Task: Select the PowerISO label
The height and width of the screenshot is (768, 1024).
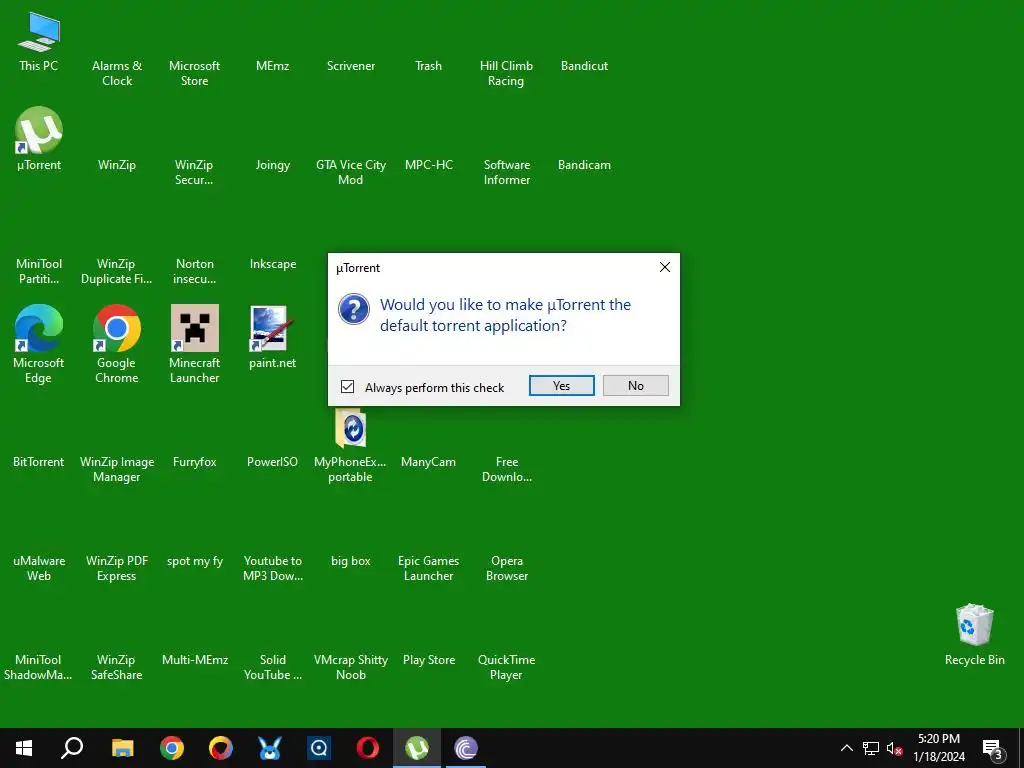Action: click(x=272, y=462)
